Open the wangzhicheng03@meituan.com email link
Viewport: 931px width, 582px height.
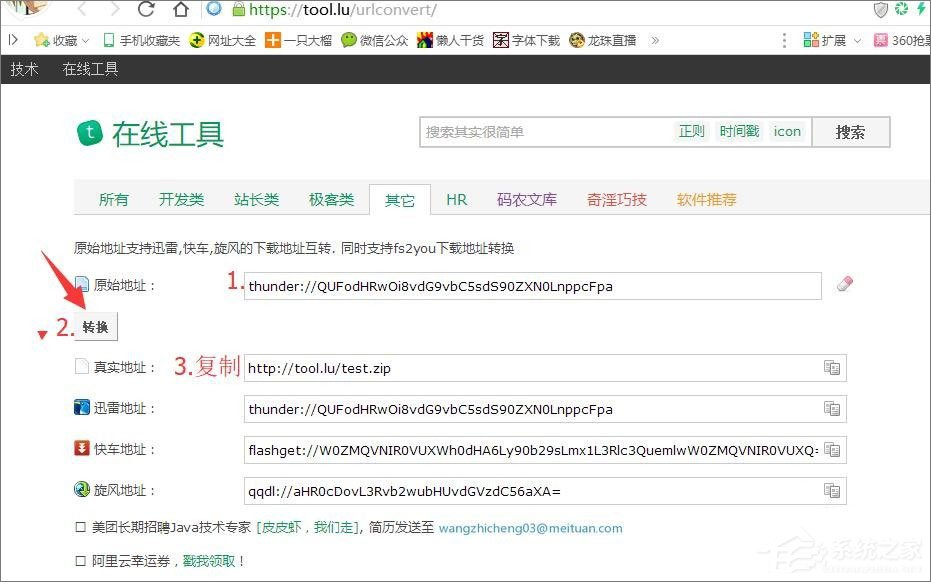[530, 528]
